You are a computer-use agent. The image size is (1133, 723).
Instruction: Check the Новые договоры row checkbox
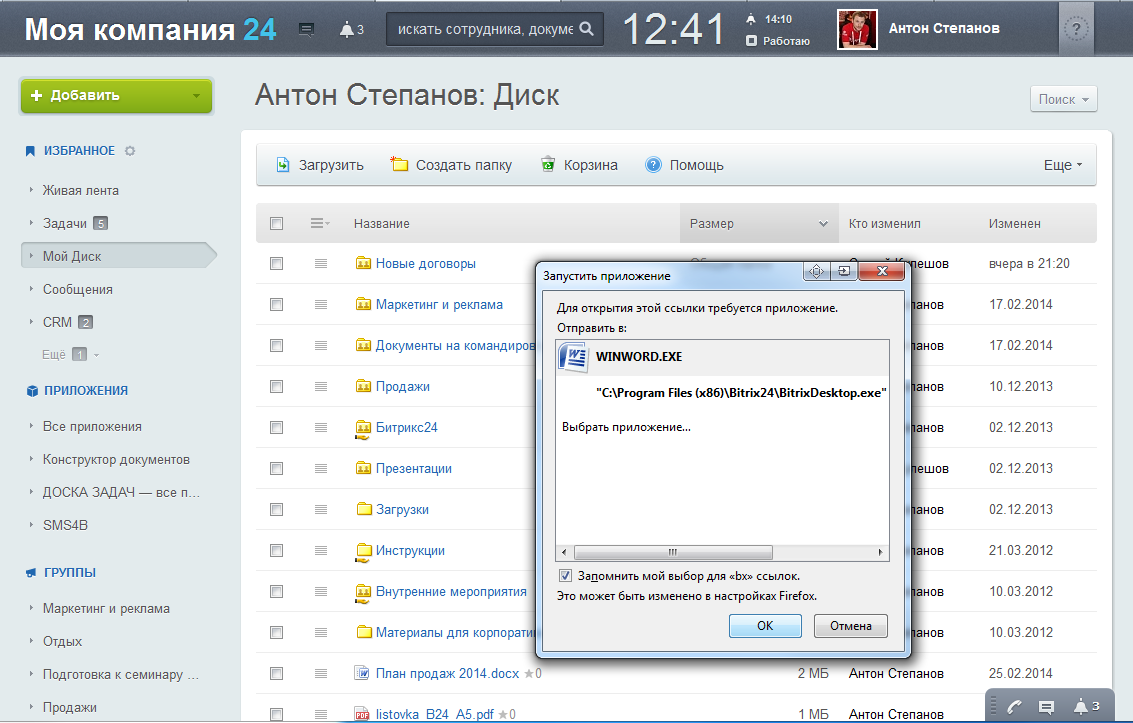(276, 264)
